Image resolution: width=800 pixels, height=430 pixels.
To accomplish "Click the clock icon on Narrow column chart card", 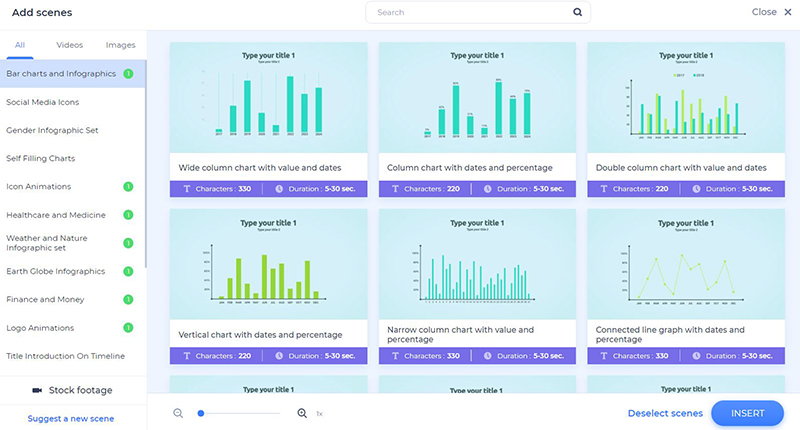I will tap(488, 356).
